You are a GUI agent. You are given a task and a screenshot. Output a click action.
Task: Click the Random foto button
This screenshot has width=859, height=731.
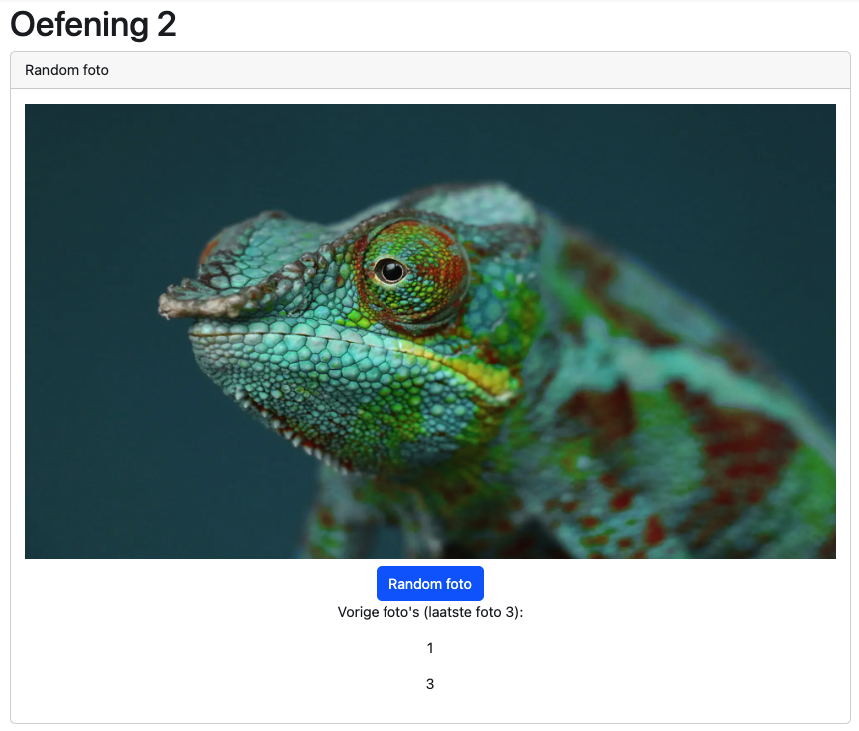tap(430, 583)
